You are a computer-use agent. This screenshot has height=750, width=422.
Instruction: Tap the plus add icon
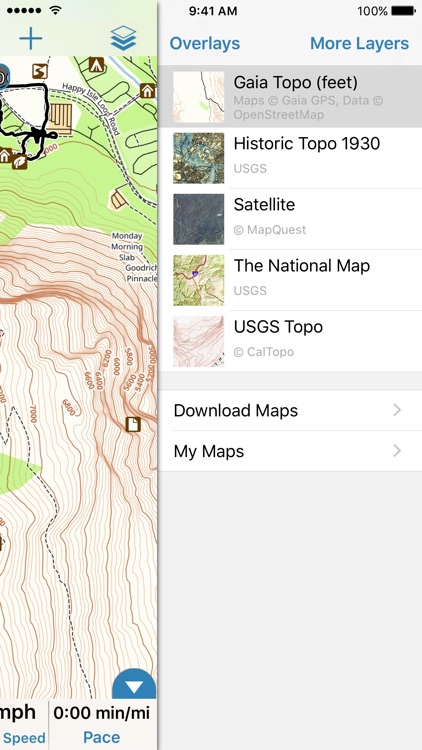[31, 39]
